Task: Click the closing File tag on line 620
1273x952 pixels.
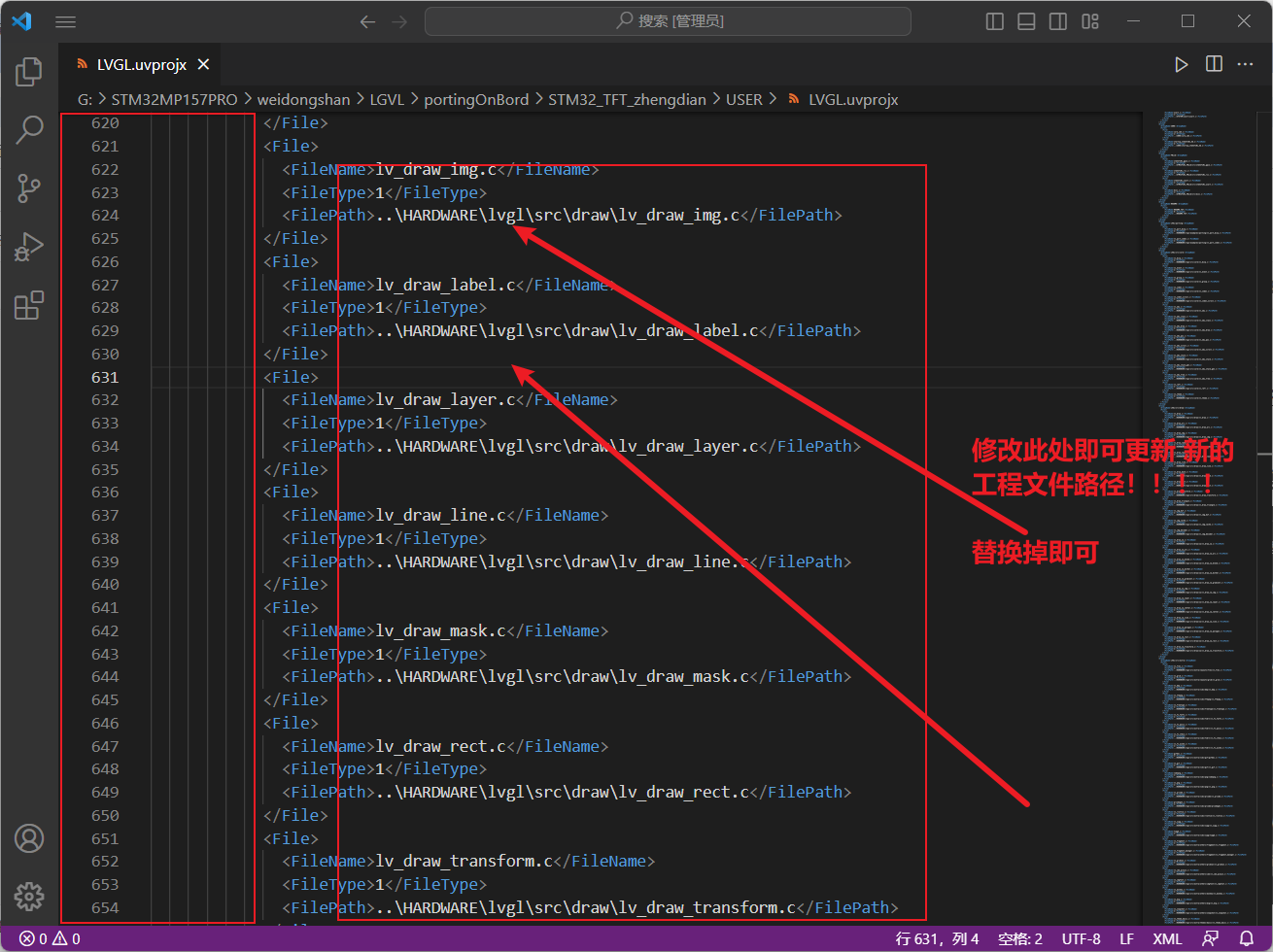Action: click(295, 123)
